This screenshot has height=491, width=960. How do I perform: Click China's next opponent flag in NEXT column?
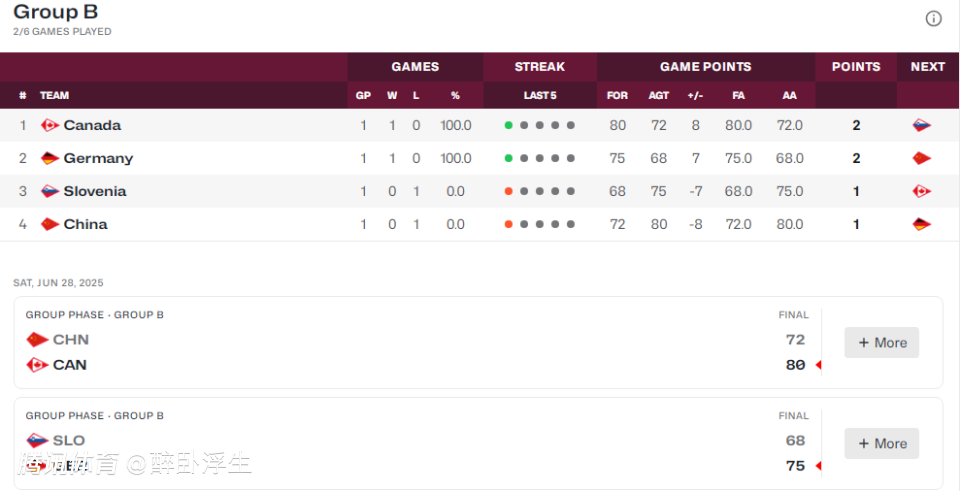(921, 225)
